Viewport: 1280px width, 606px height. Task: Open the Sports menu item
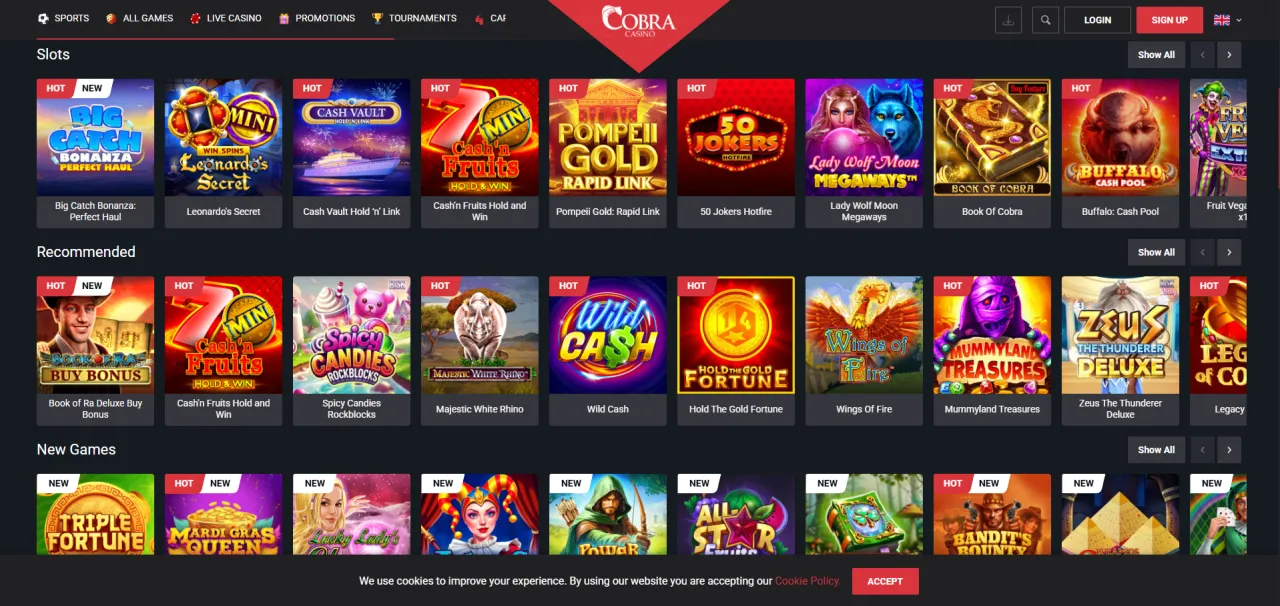(63, 18)
